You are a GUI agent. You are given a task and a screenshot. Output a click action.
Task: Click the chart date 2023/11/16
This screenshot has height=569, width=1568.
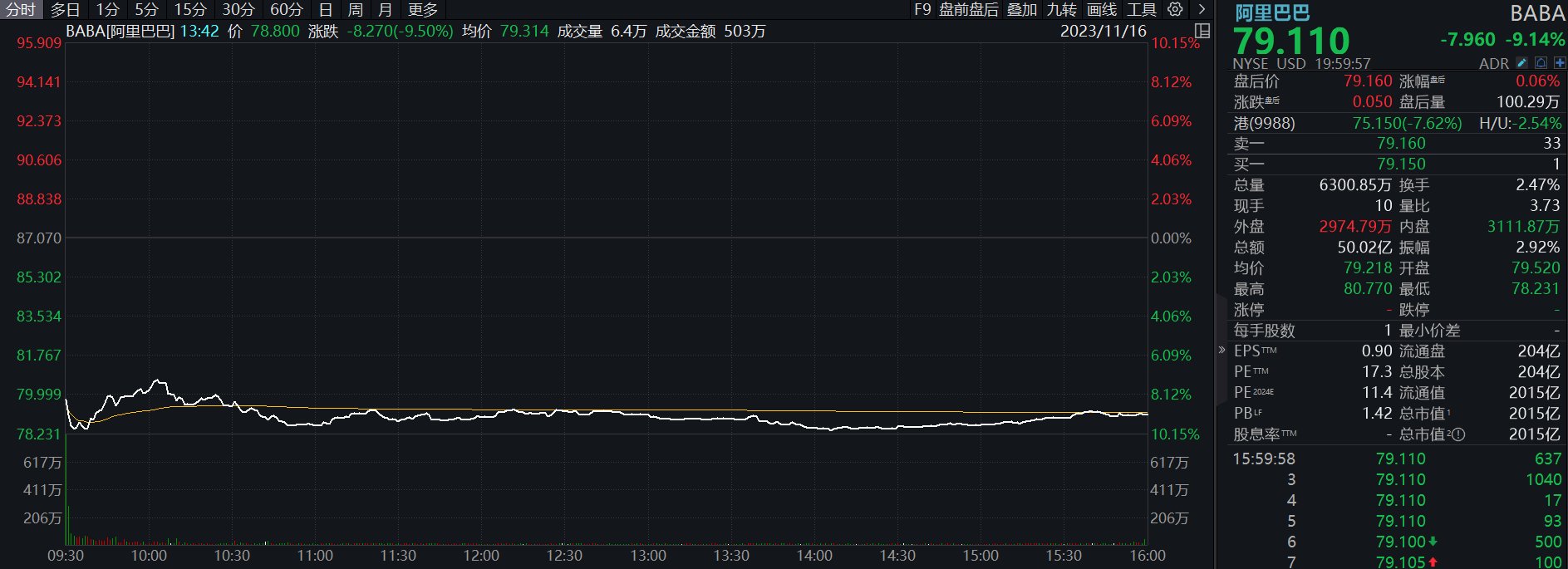tap(1103, 32)
